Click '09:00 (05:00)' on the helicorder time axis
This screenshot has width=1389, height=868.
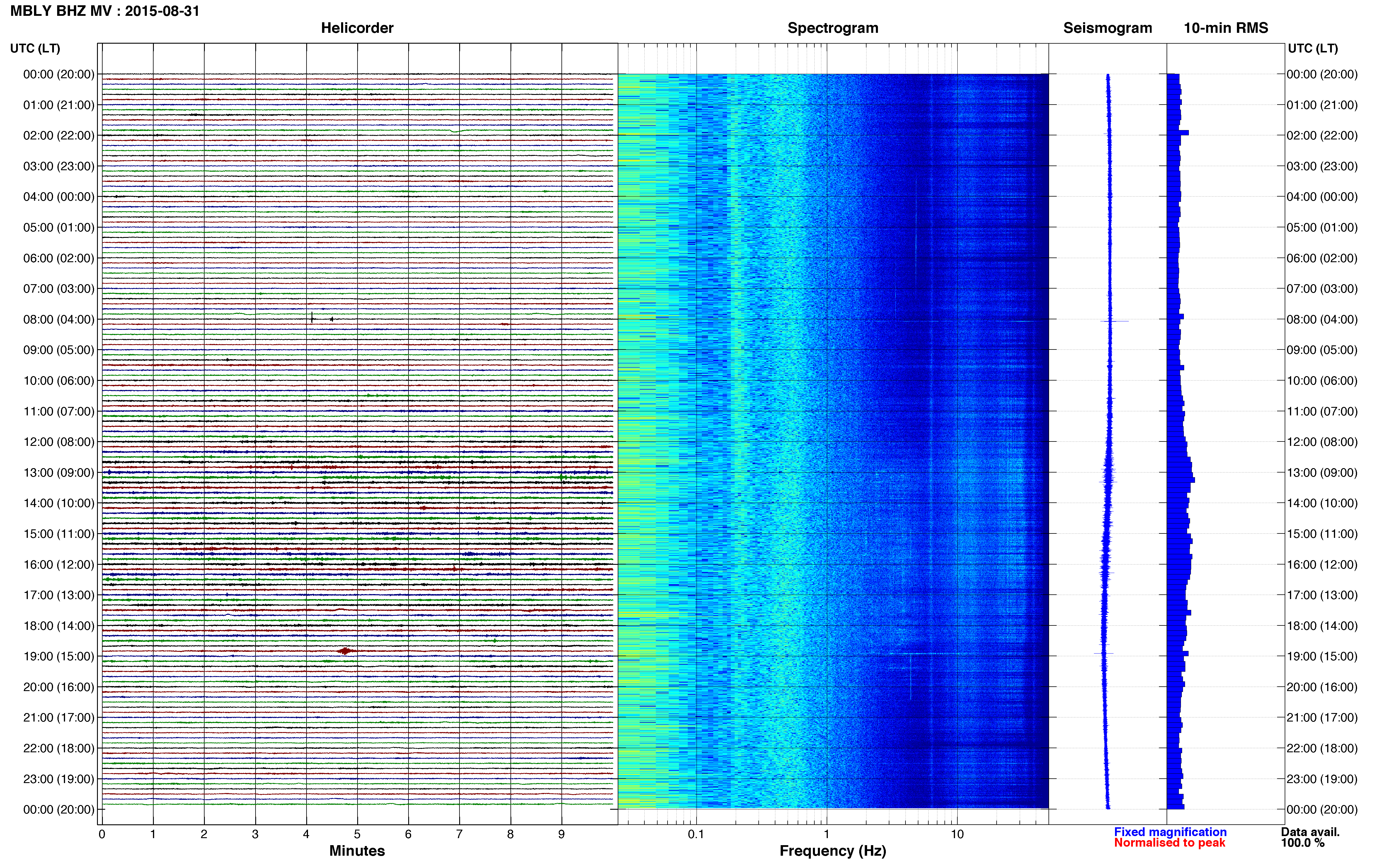[59, 350]
